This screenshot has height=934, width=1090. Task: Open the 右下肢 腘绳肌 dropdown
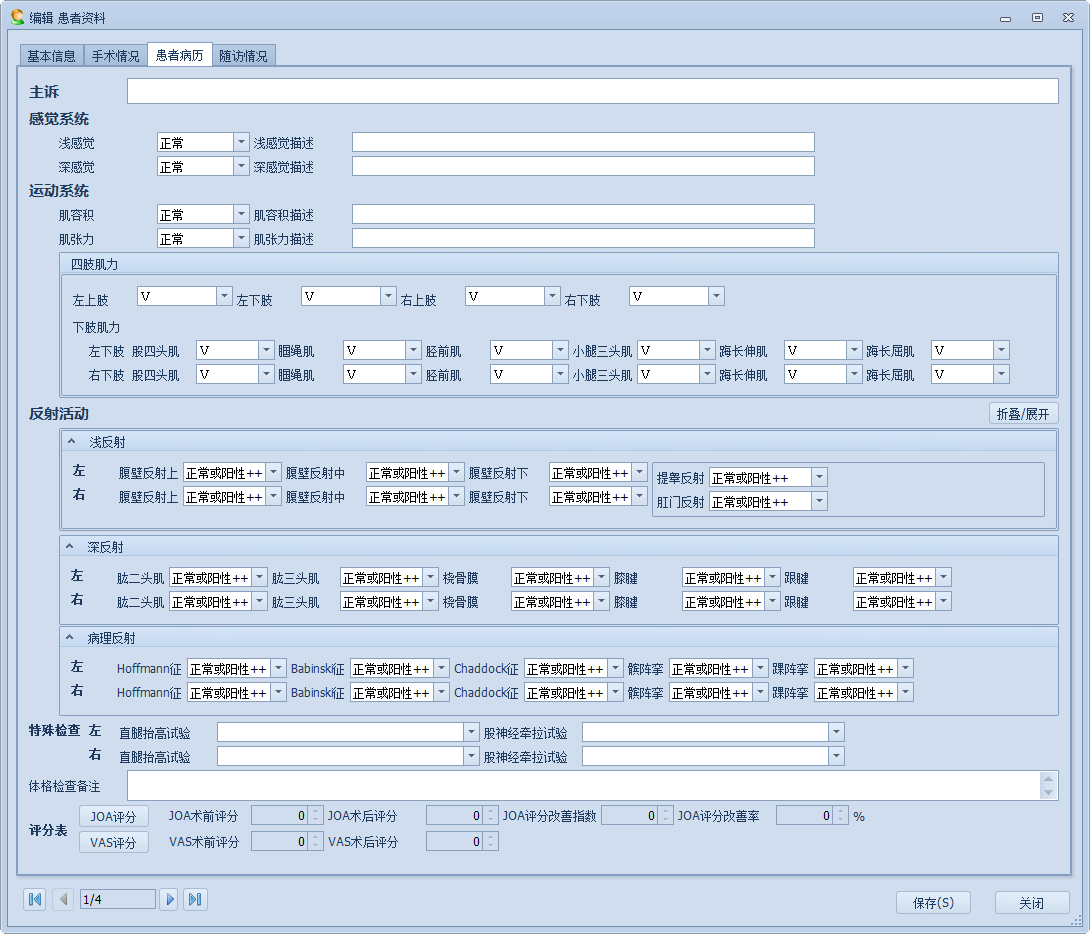[x=413, y=375]
